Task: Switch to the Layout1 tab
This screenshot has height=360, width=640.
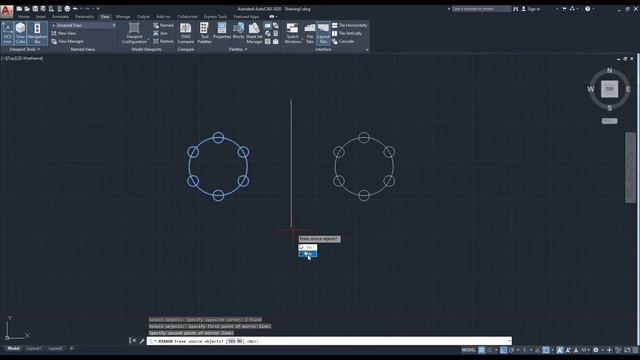Action: tap(33, 349)
